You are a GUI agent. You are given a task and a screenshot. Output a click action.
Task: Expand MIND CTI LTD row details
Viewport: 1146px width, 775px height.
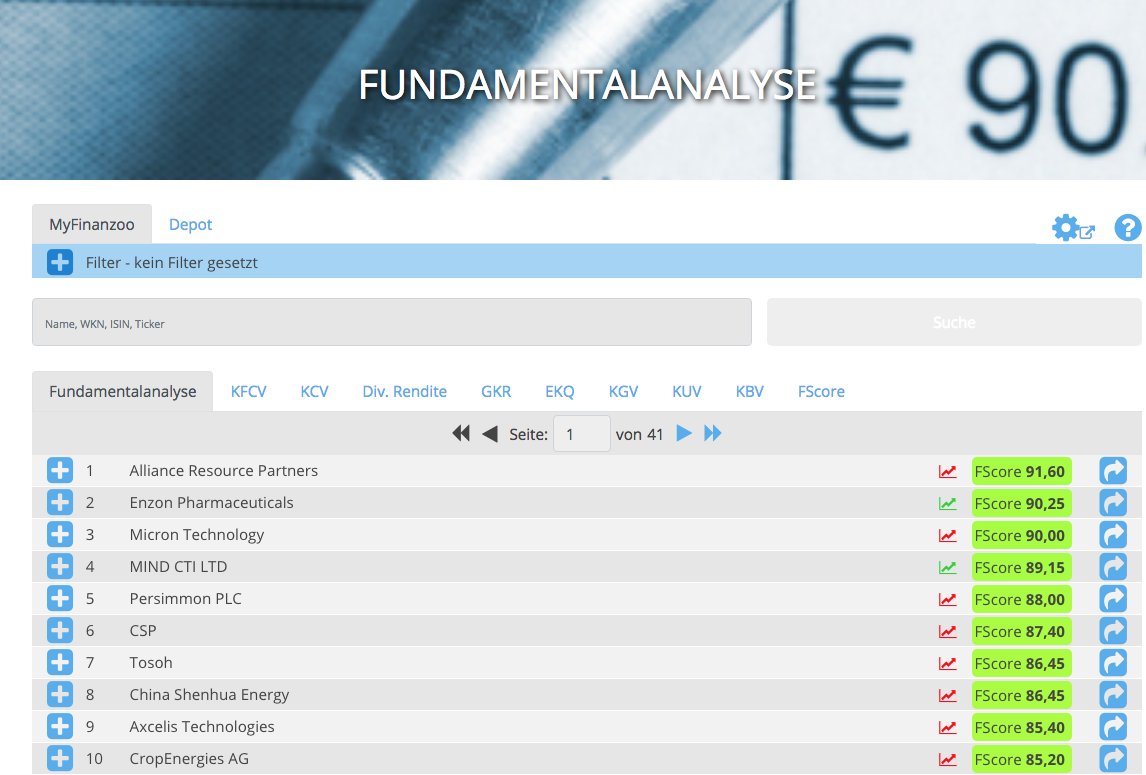tap(60, 567)
